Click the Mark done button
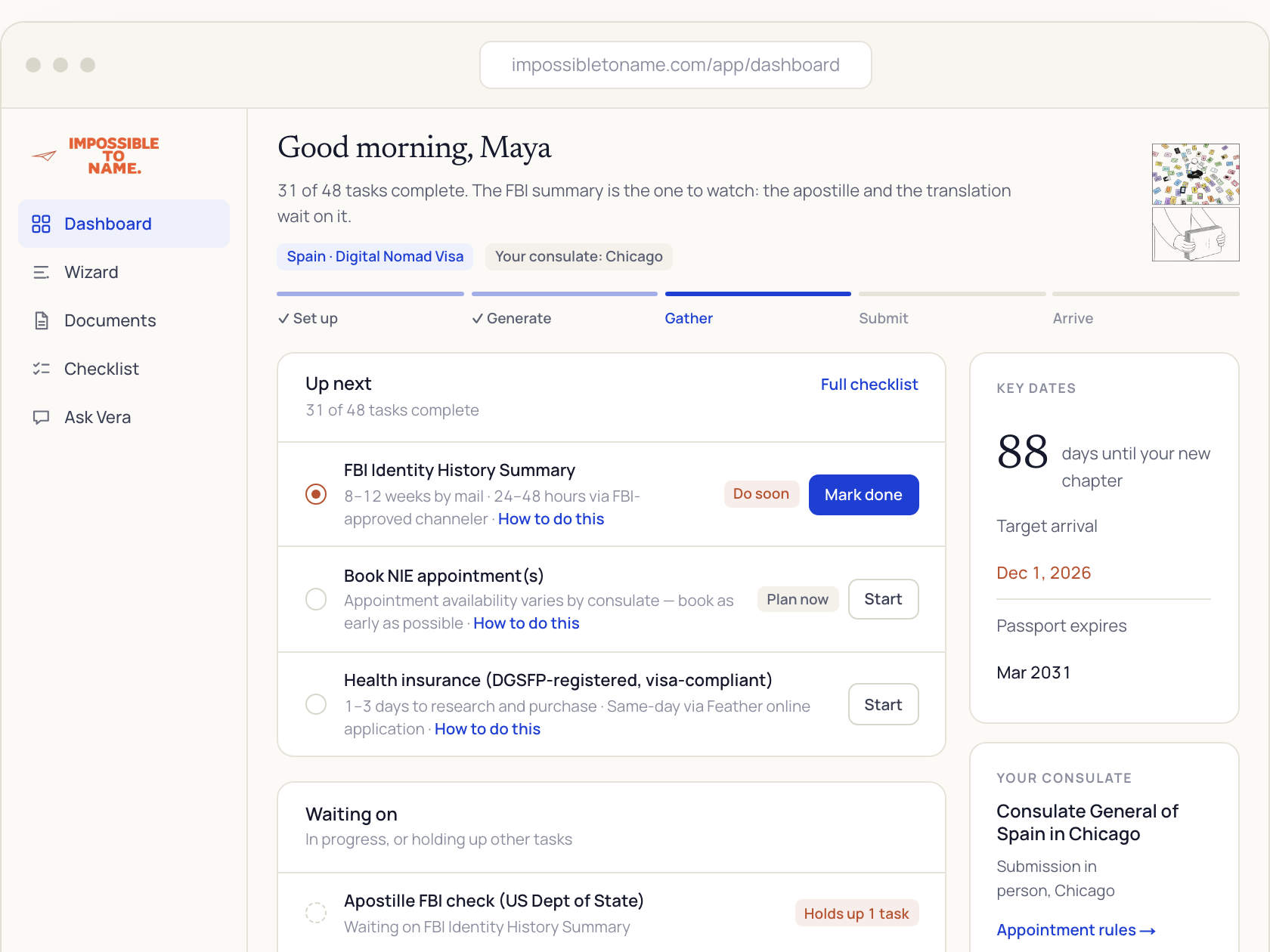Image resolution: width=1270 pixels, height=952 pixels. pos(863,495)
